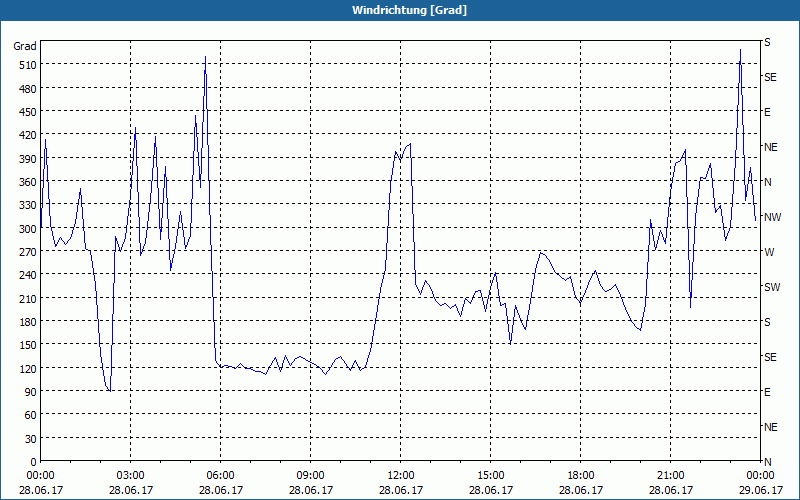Image resolution: width=800 pixels, height=500 pixels.
Task: Click the 15:00 time label
Action: 490,476
